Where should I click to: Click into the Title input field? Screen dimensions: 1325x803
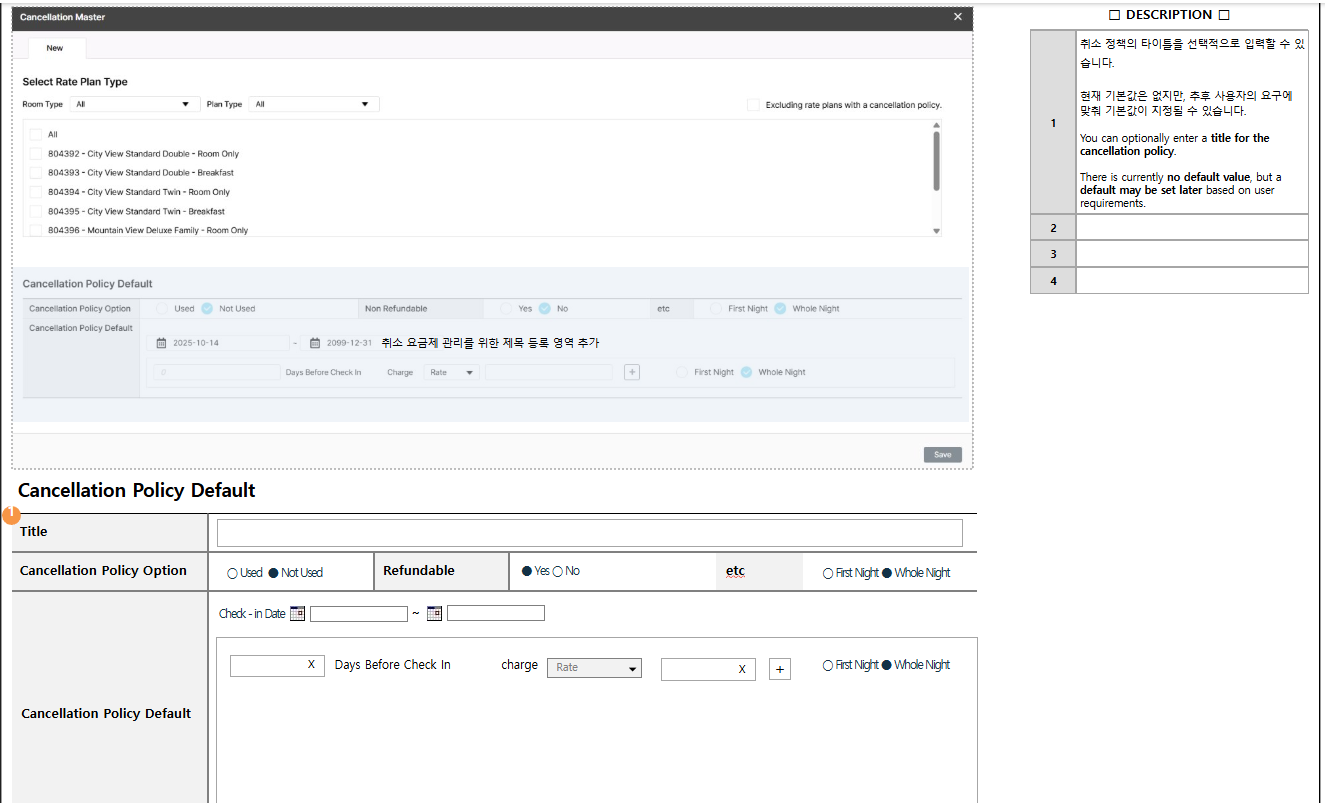click(x=589, y=533)
